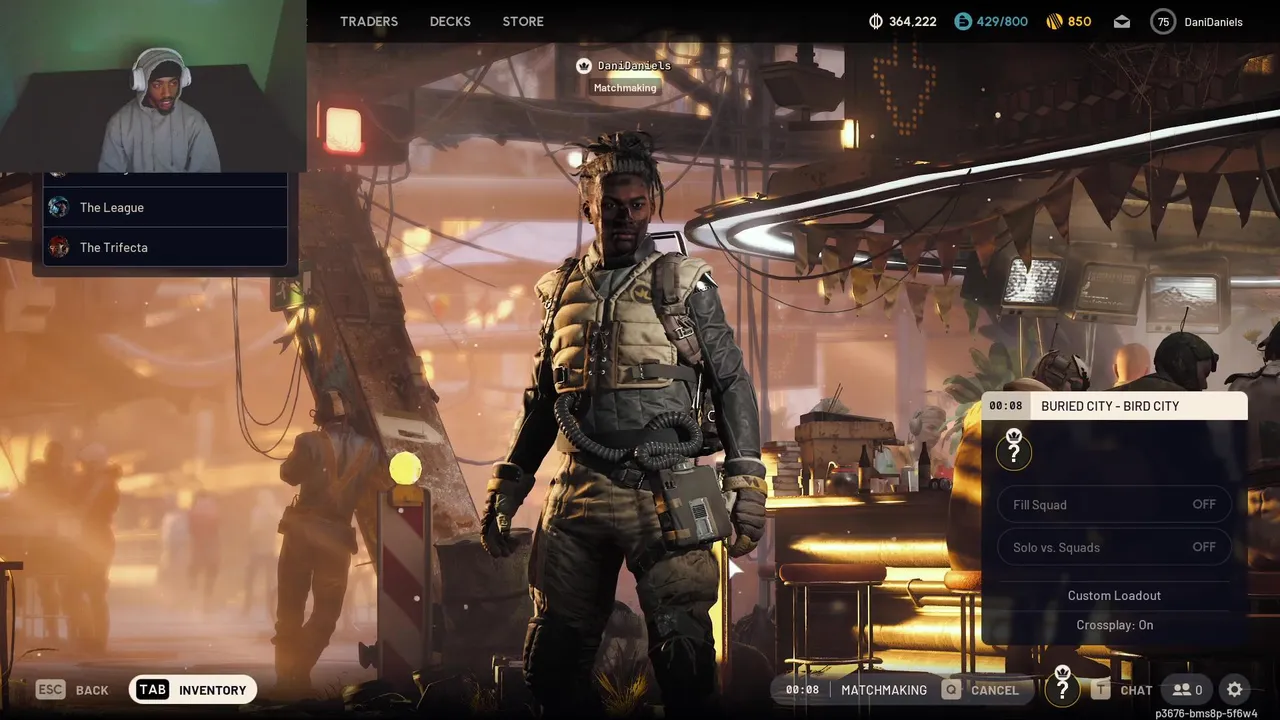Cancel matchmaking
This screenshot has width=1280, height=720.
coord(981,690)
